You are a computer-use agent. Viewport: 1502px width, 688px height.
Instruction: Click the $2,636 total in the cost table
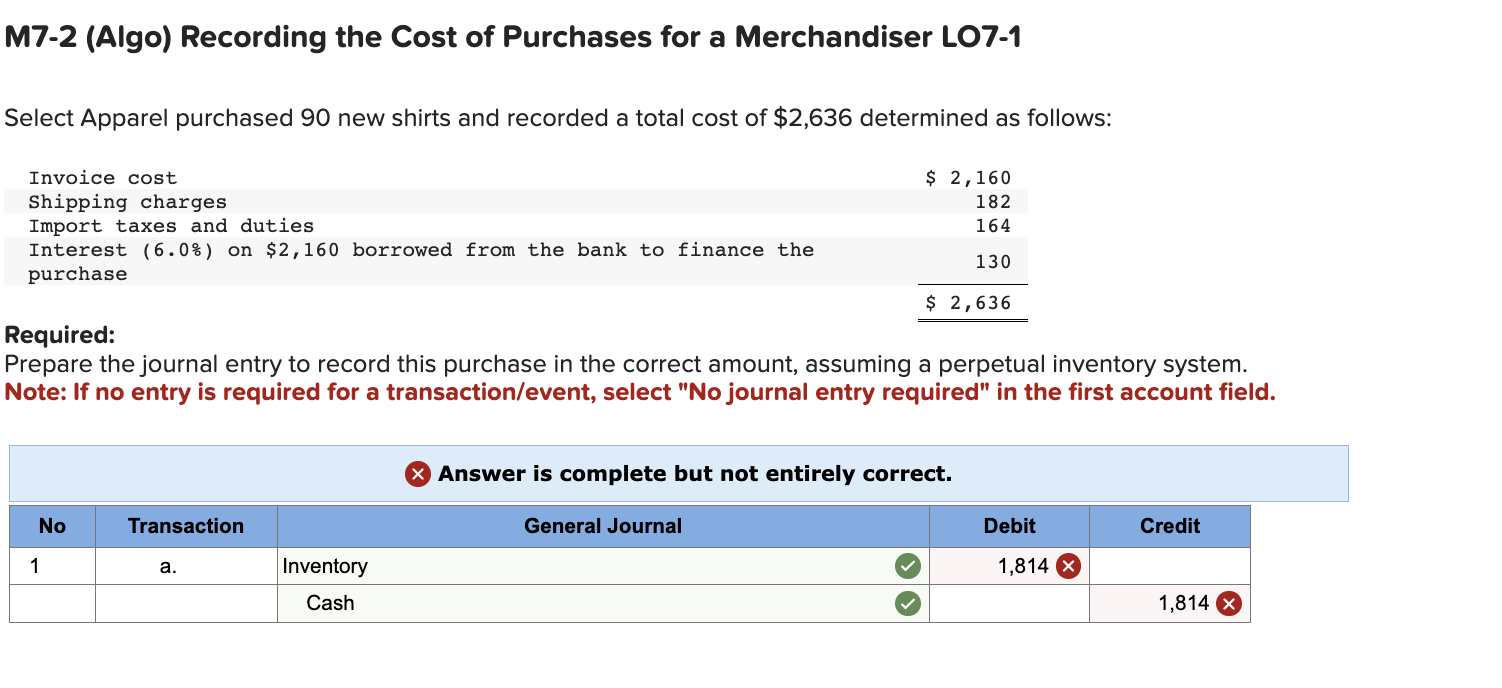point(966,302)
